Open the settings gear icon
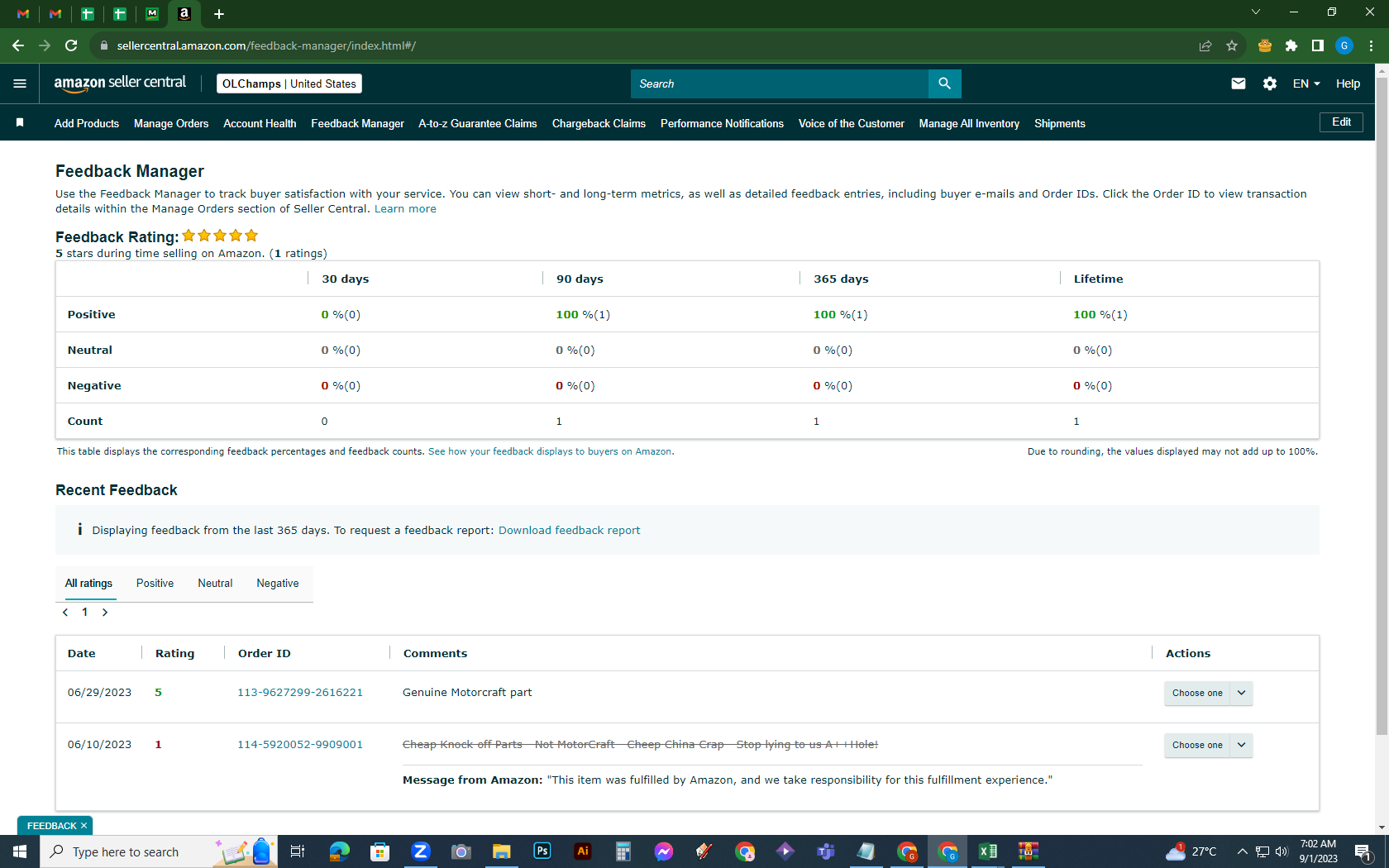Image resolution: width=1389 pixels, height=868 pixels. click(1270, 83)
